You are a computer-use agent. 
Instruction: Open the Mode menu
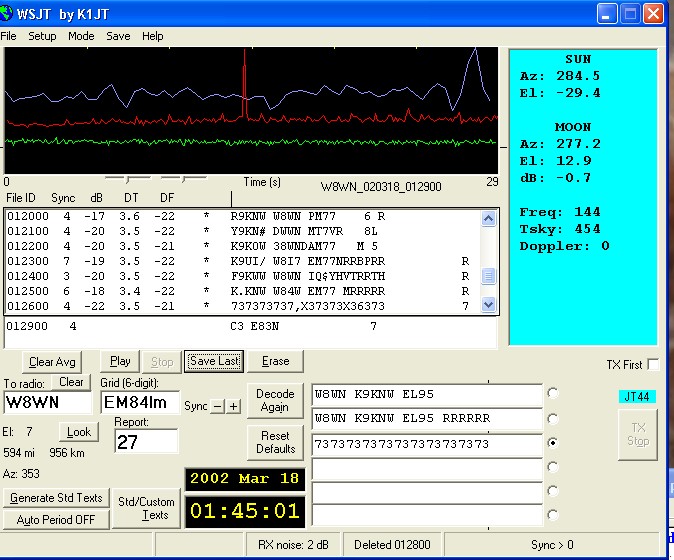coord(81,36)
